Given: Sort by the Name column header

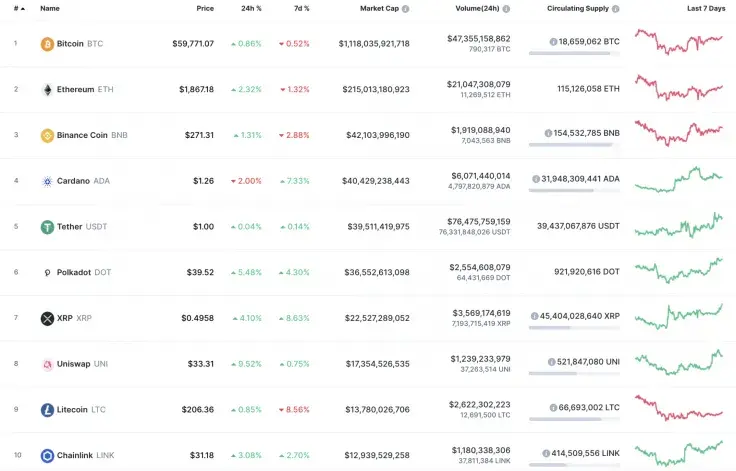Looking at the screenshot, I should click(x=50, y=8).
